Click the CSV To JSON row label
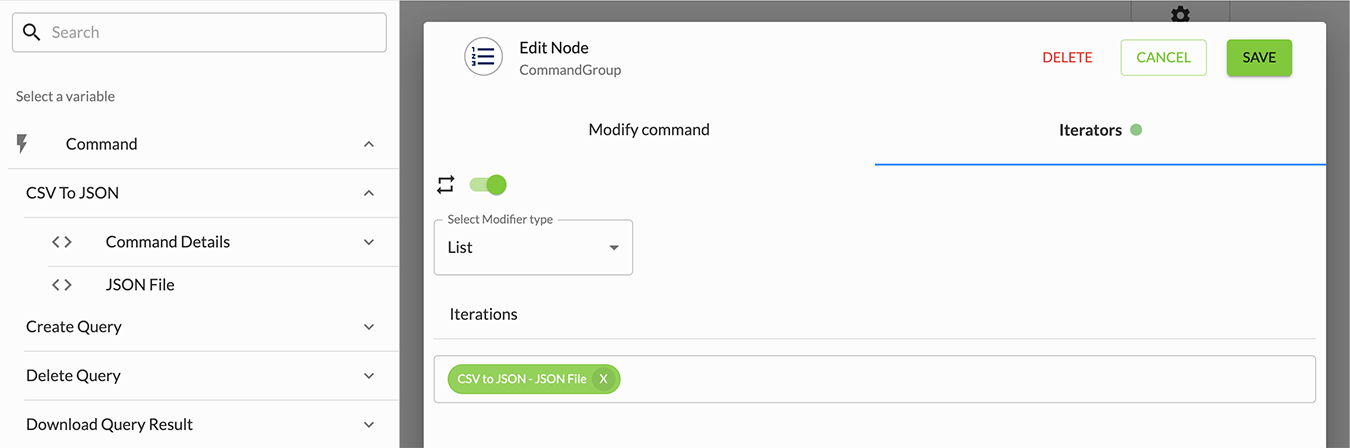This screenshot has width=1350, height=448. [x=72, y=193]
